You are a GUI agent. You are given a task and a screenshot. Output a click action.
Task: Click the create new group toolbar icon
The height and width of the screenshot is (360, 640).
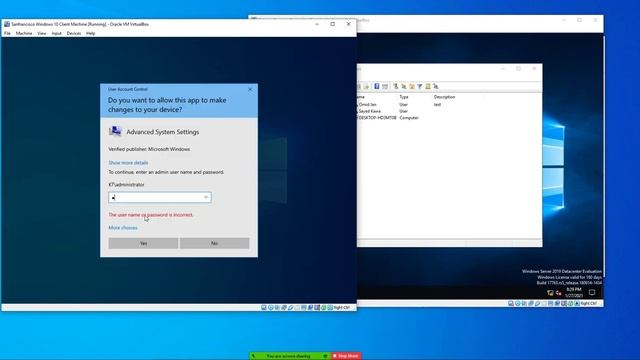pyautogui.click(x=404, y=86)
